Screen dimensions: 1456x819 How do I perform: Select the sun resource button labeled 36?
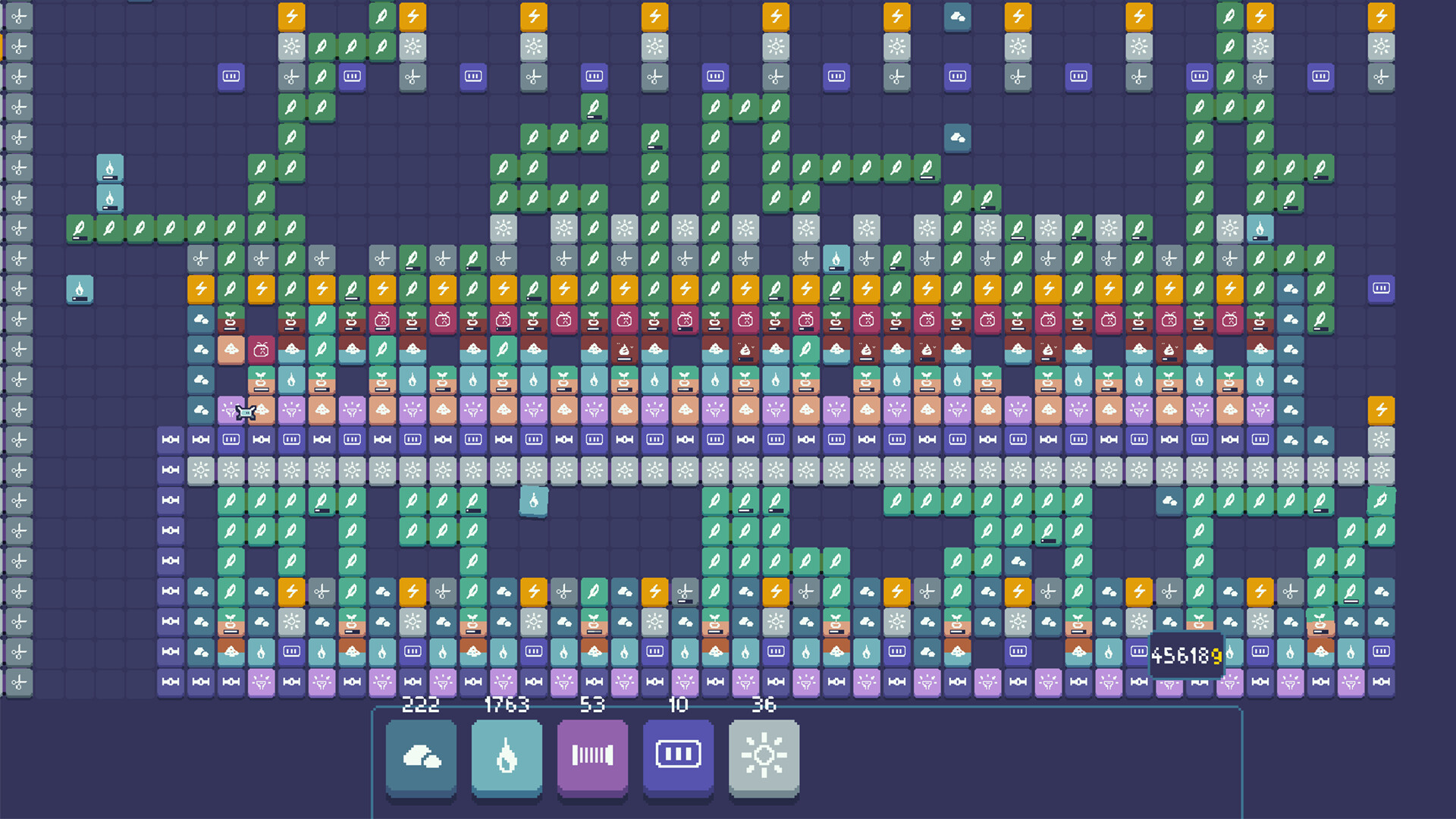click(x=764, y=756)
